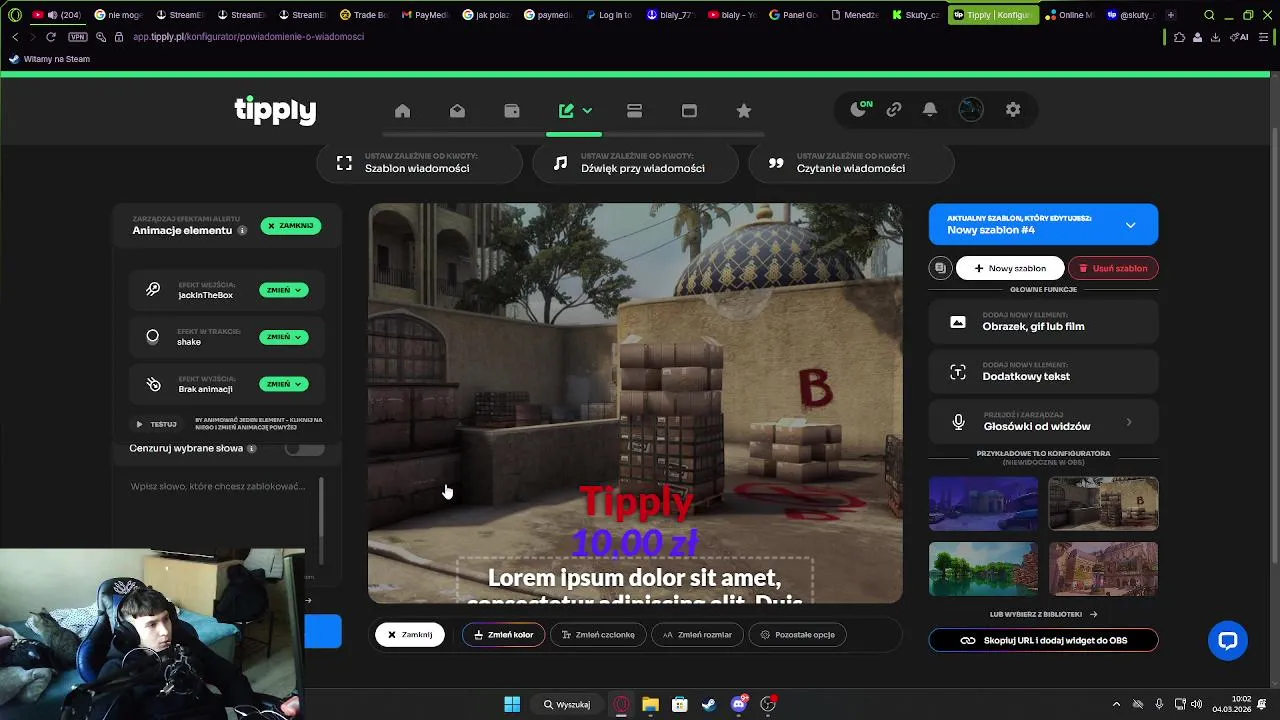Click the browser reload button

[x=50, y=37]
